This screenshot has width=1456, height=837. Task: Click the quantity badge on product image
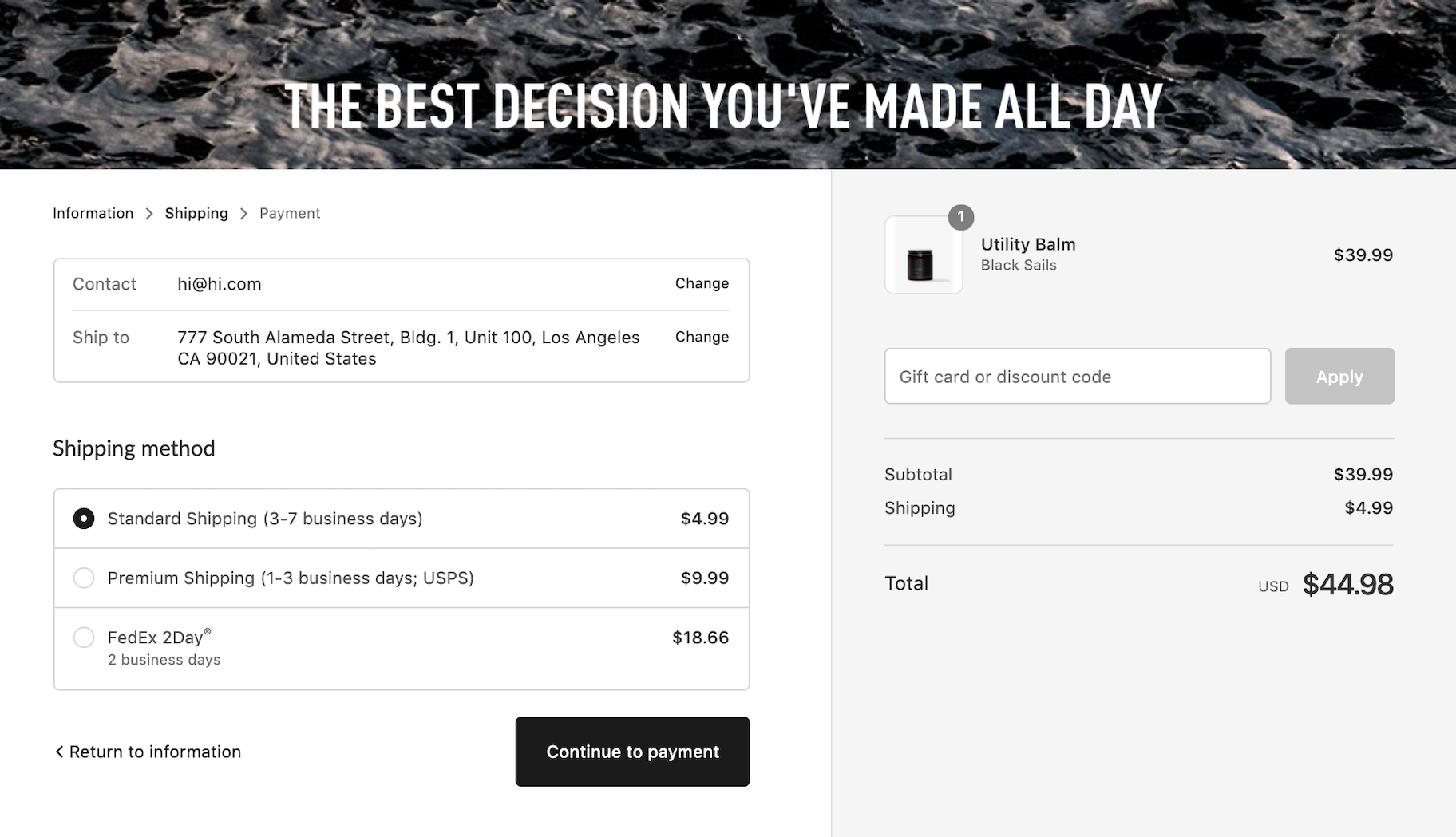pyautogui.click(x=961, y=217)
